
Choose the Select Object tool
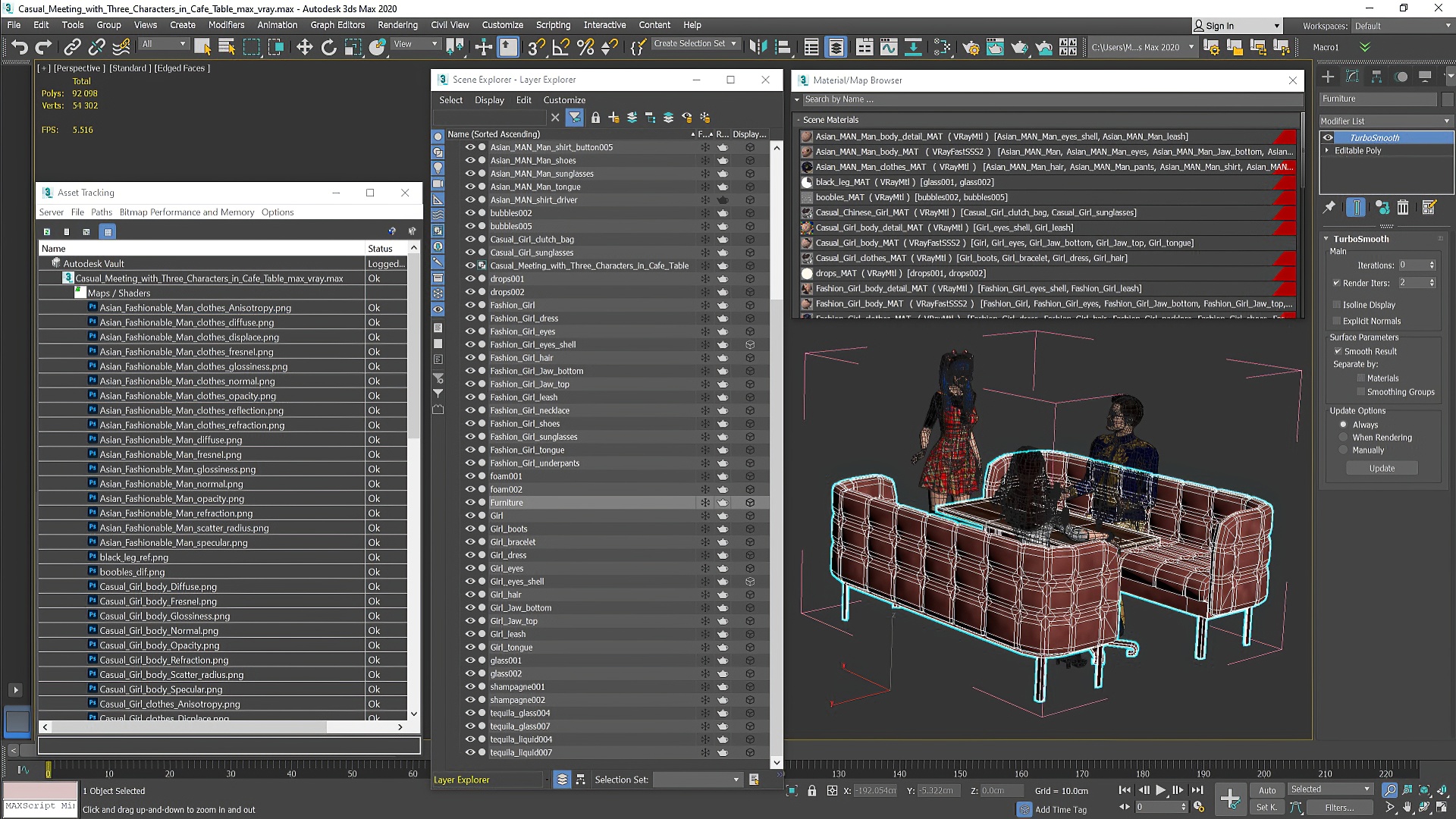[202, 47]
